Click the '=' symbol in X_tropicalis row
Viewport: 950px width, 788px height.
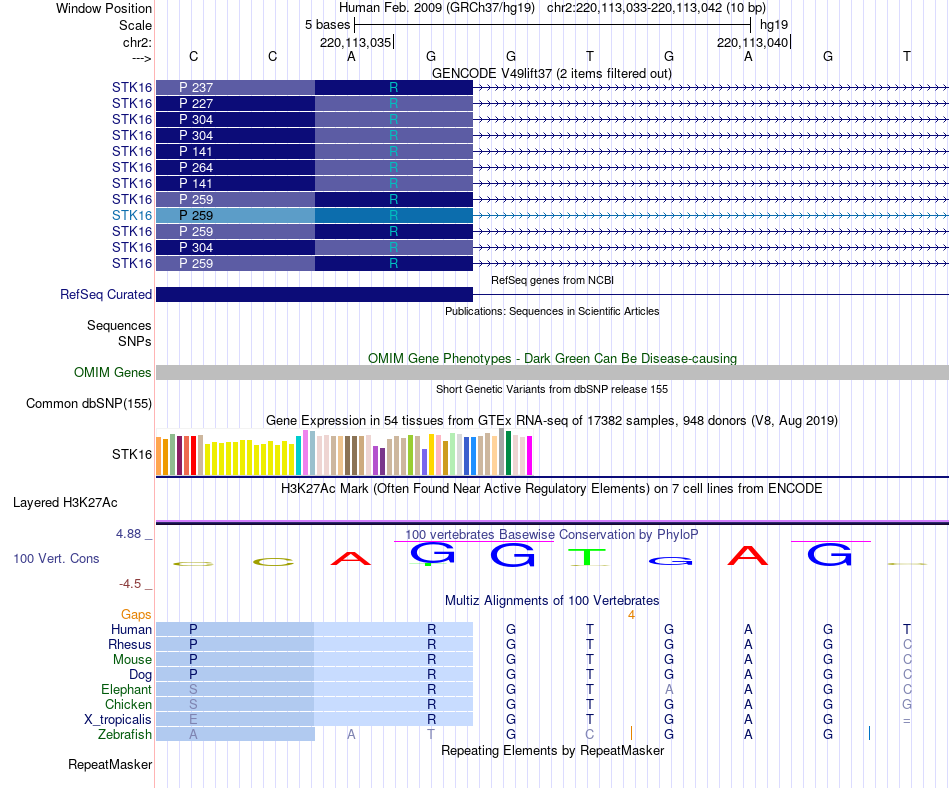tap(906, 720)
